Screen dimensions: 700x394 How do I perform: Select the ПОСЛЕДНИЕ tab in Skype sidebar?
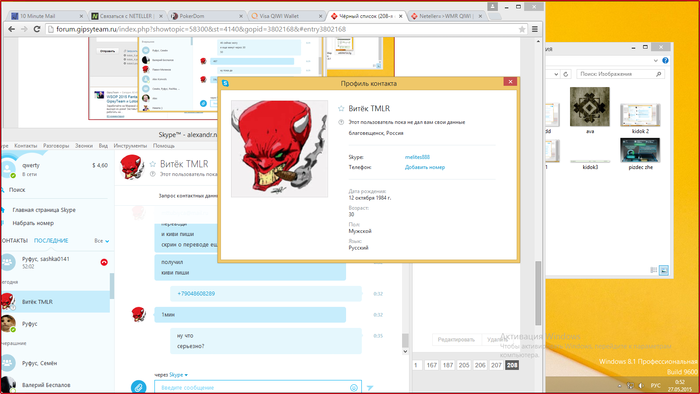[x=51, y=241]
